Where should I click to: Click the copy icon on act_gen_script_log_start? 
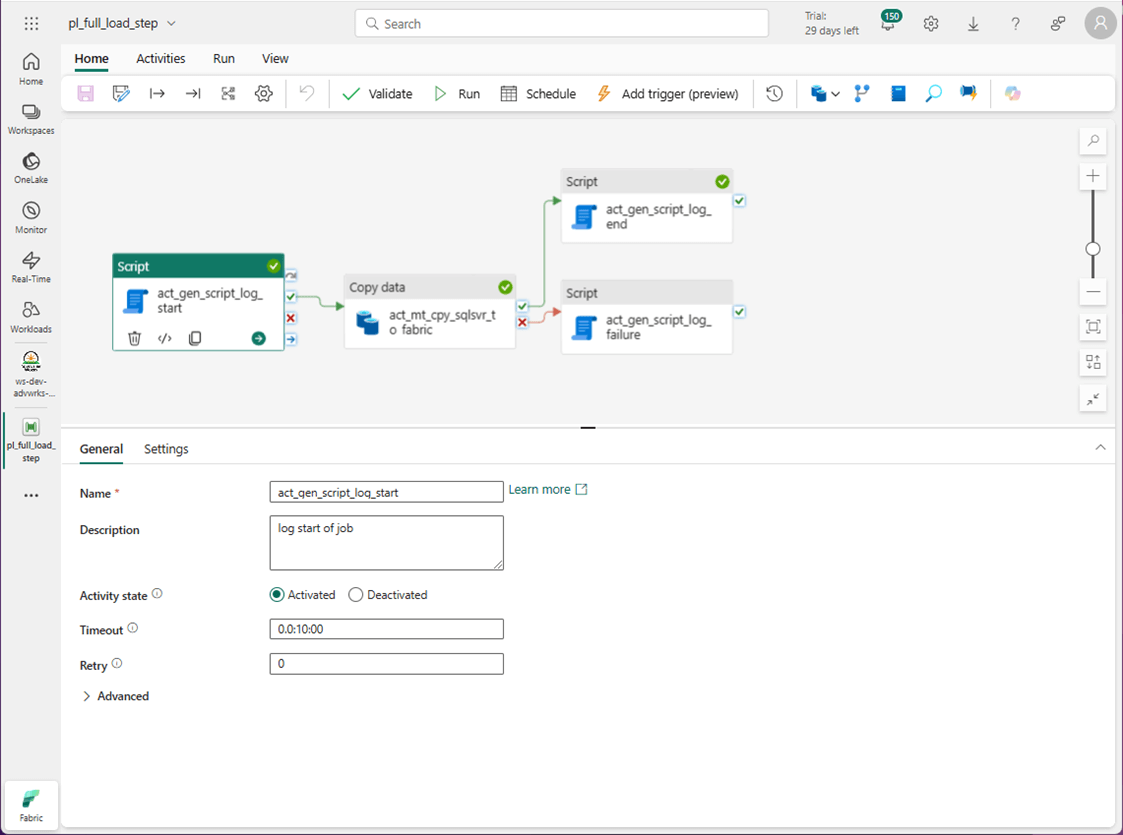coord(195,339)
